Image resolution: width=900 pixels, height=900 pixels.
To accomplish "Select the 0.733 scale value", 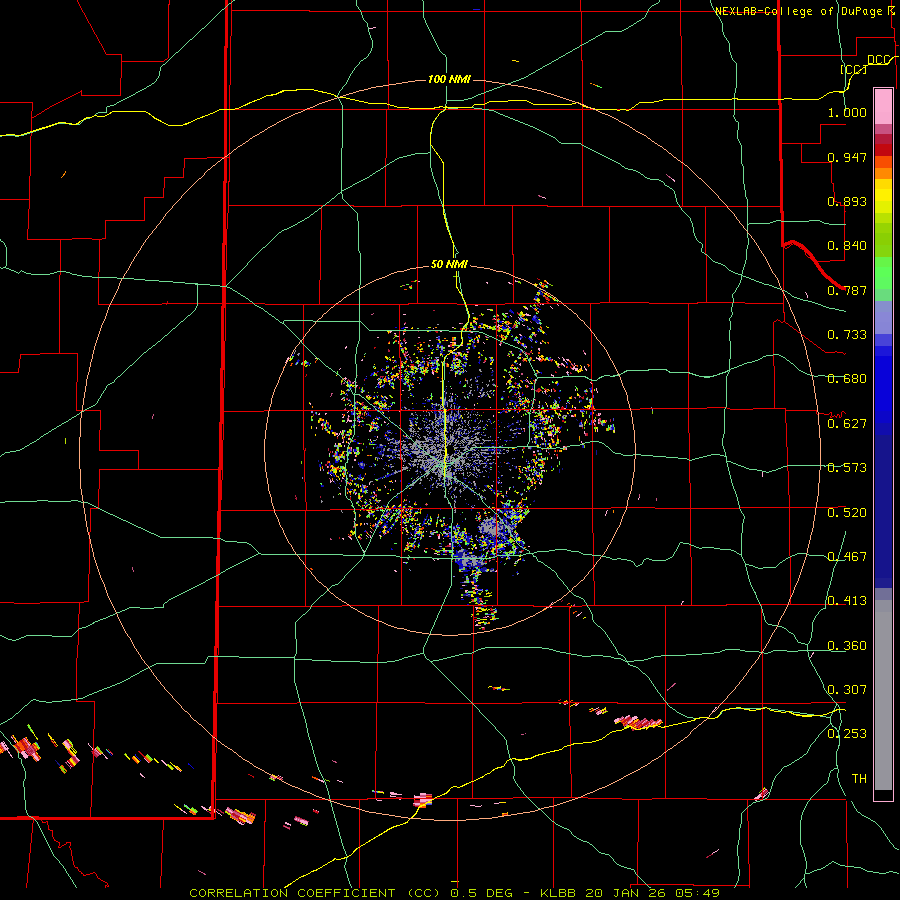I will click(847, 335).
